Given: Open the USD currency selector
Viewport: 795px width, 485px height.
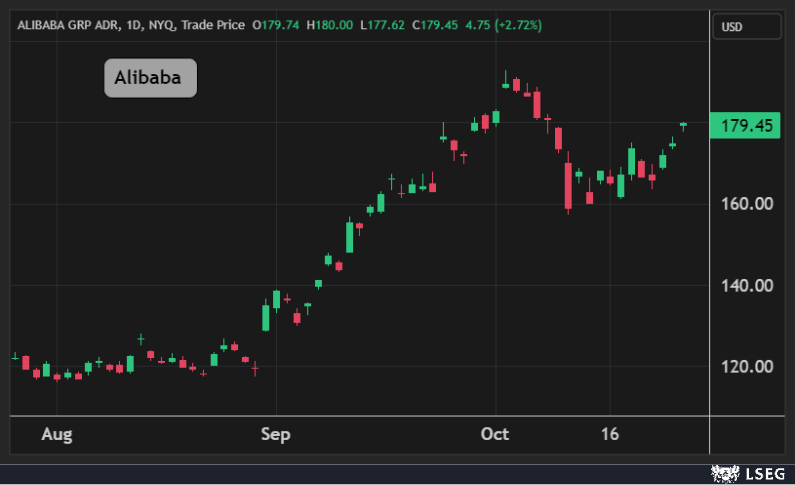Looking at the screenshot, I should pyautogui.click(x=746, y=27).
